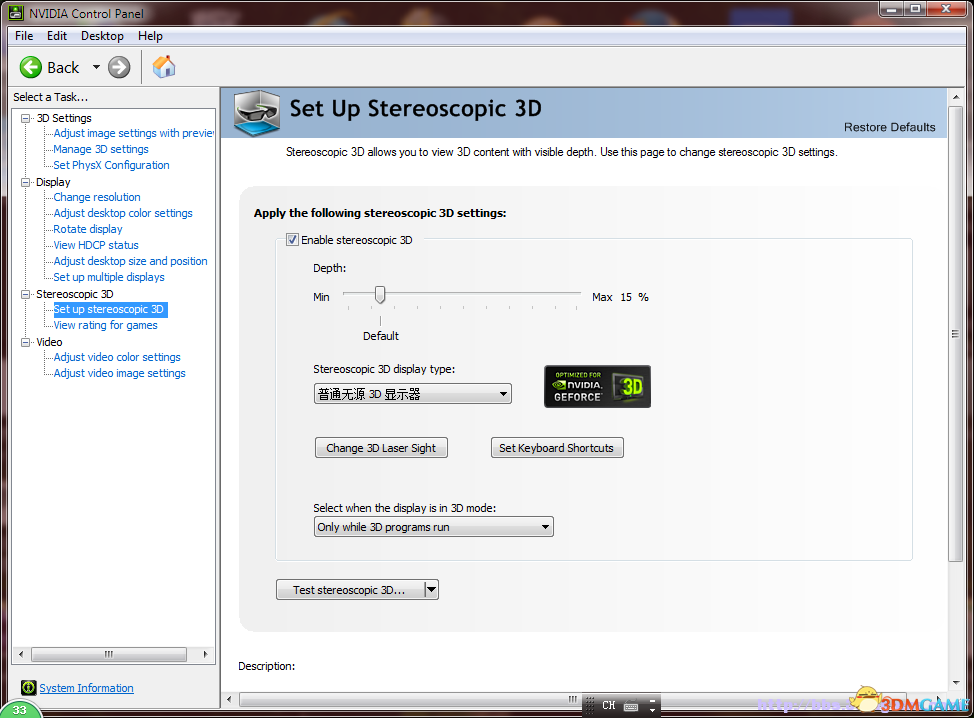Collapse the 3D Settings tree node
The width and height of the screenshot is (974, 718).
25,118
